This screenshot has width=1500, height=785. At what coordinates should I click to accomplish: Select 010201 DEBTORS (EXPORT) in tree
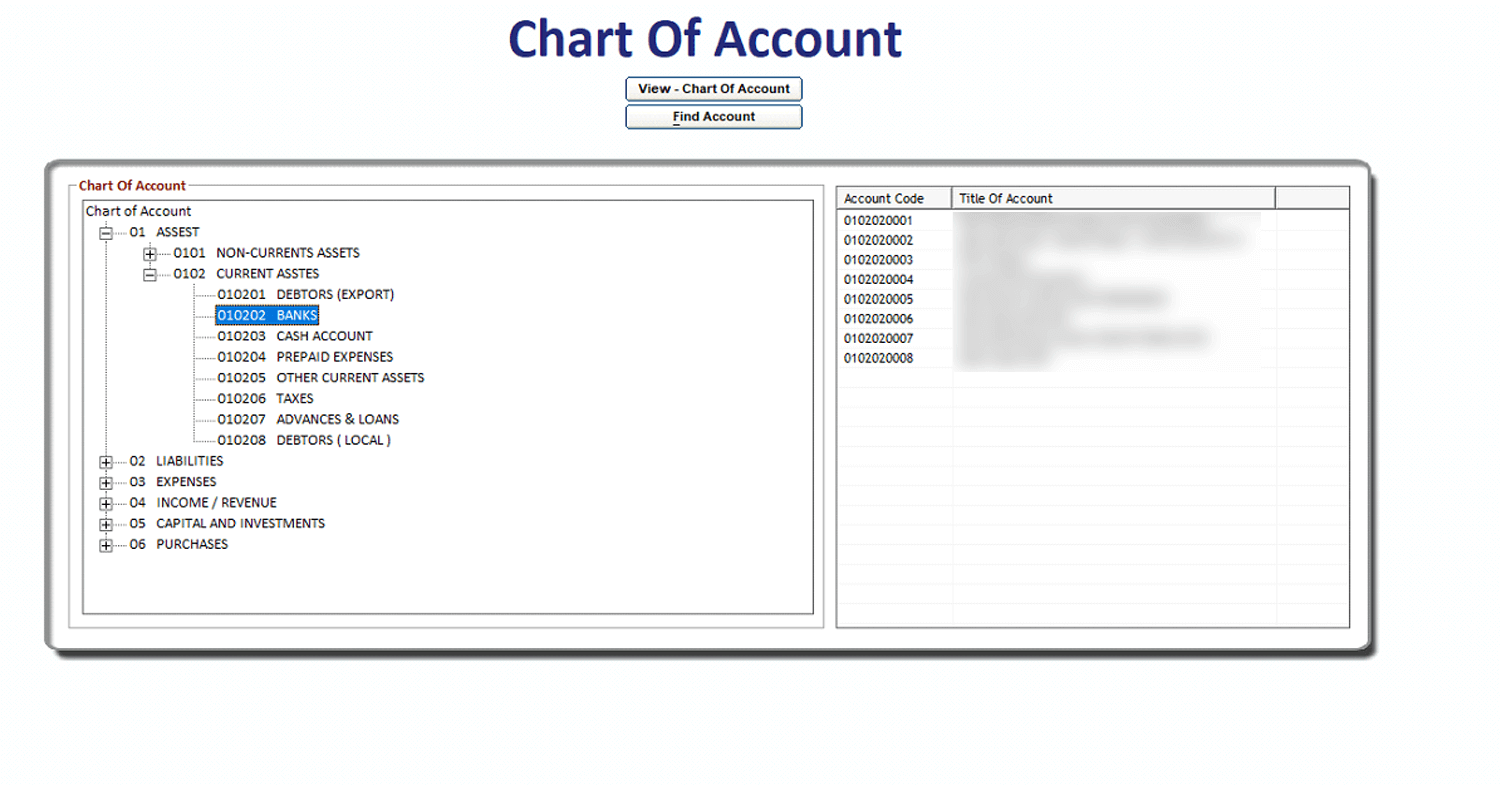[305, 295]
